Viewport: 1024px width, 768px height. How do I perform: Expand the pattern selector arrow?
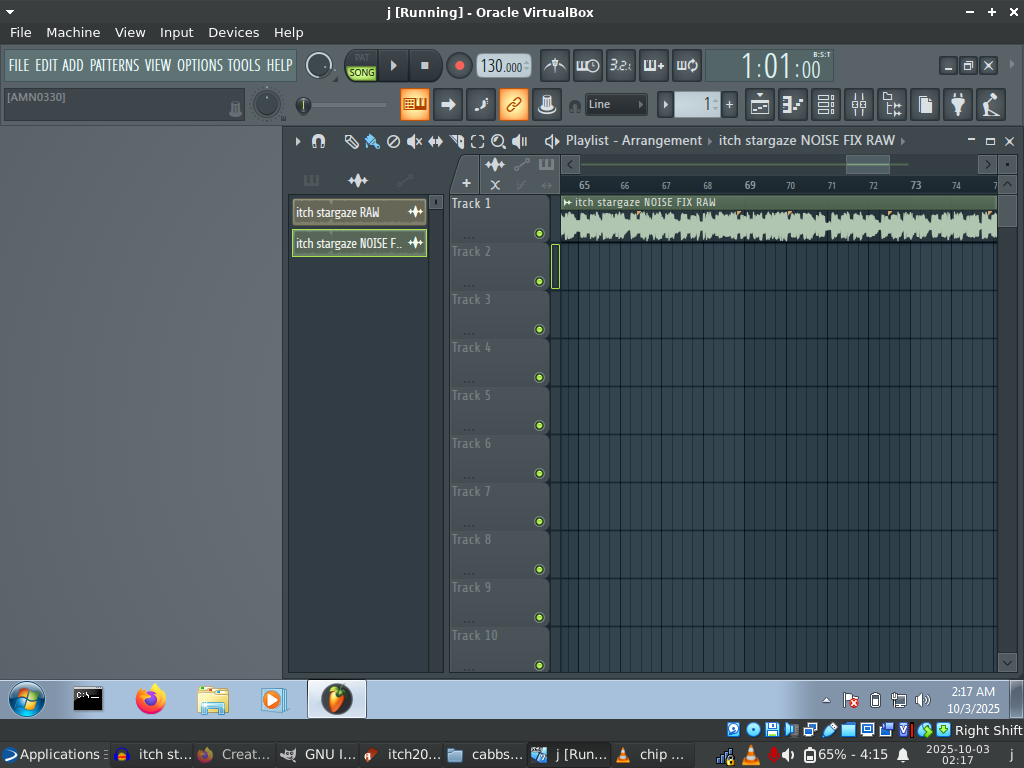(x=665, y=104)
